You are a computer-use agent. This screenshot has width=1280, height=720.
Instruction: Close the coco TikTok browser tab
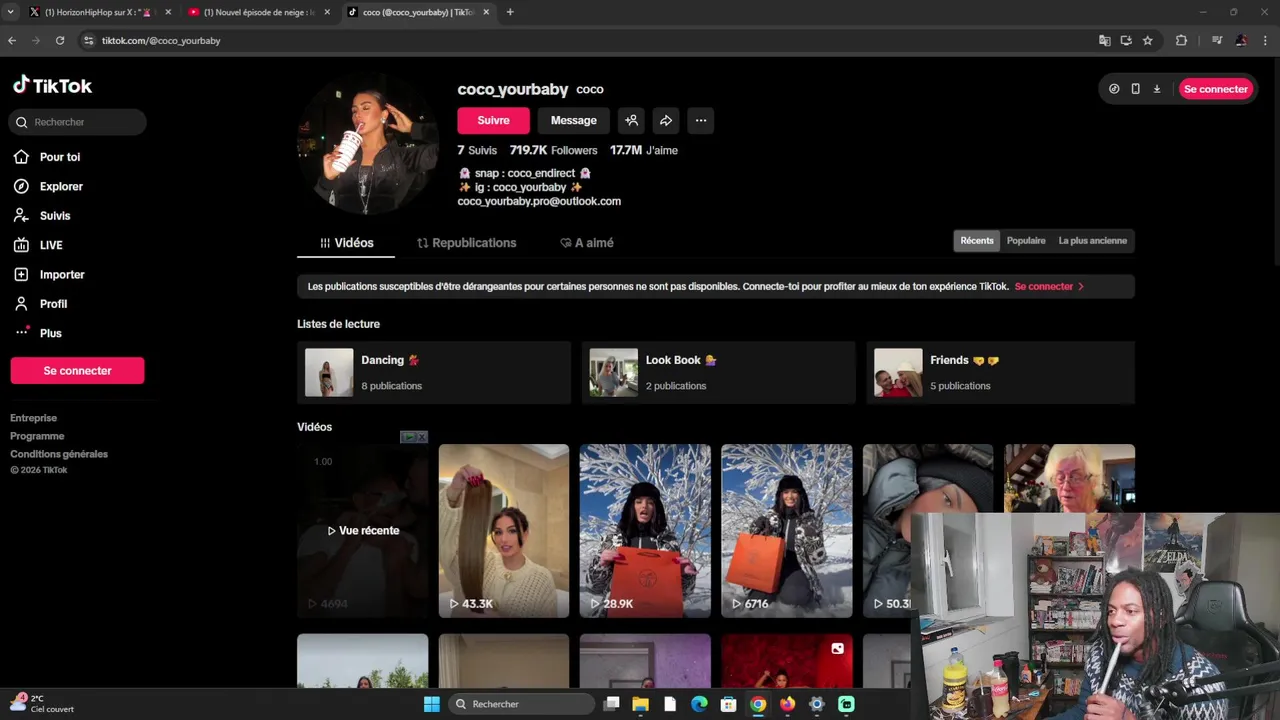coord(487,12)
